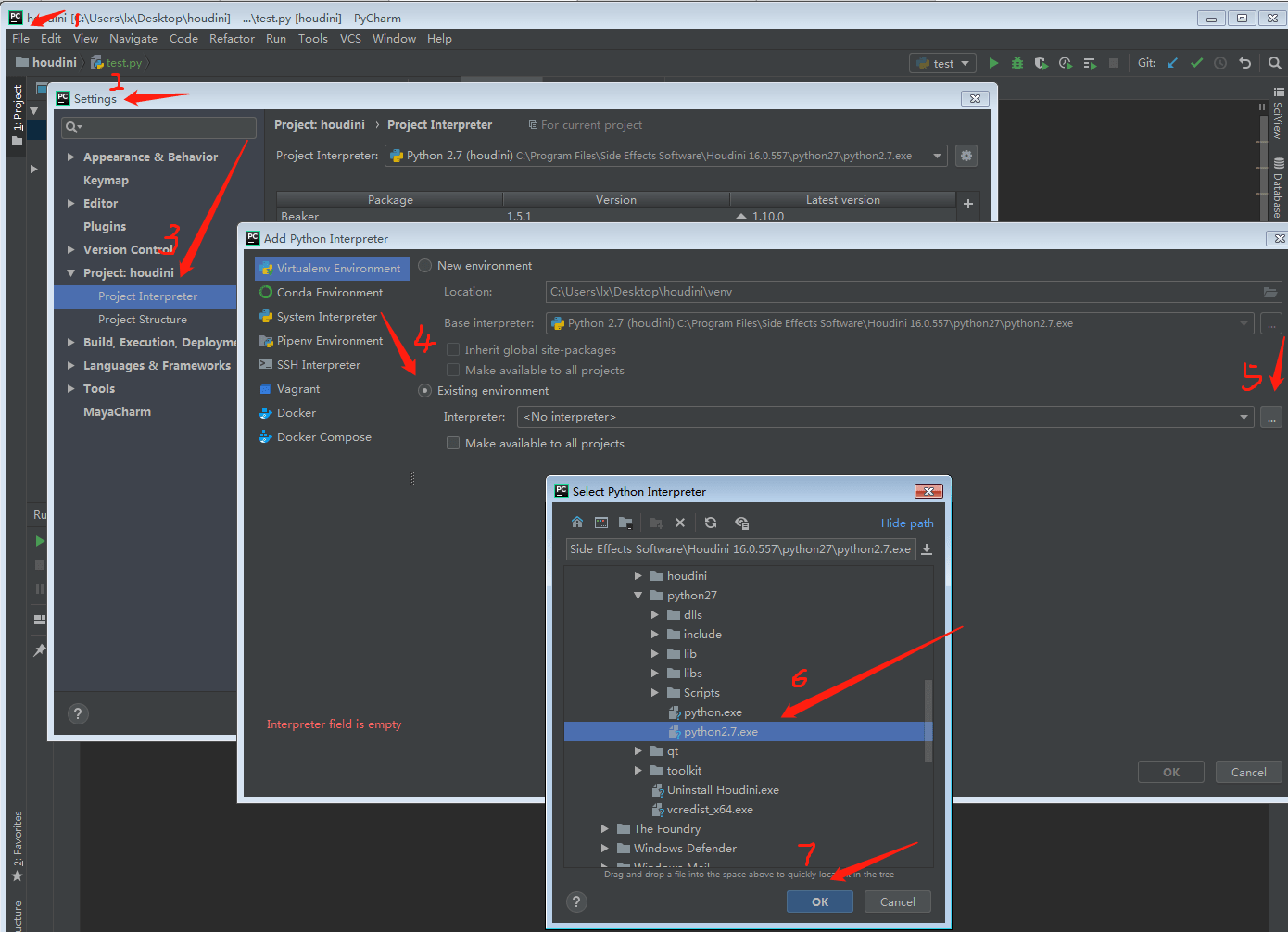
Task: Update project with the blue Git arrow
Action: pyautogui.click(x=1171, y=62)
